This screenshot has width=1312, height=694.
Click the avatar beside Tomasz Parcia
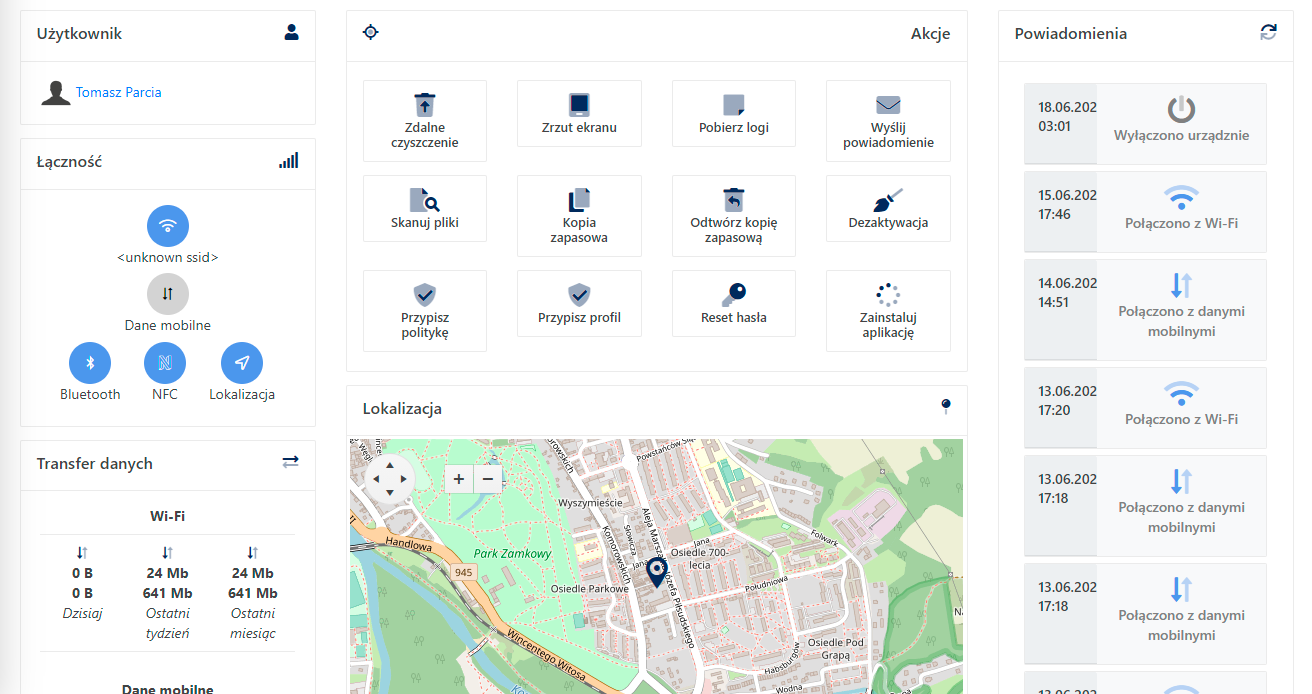(x=55, y=93)
